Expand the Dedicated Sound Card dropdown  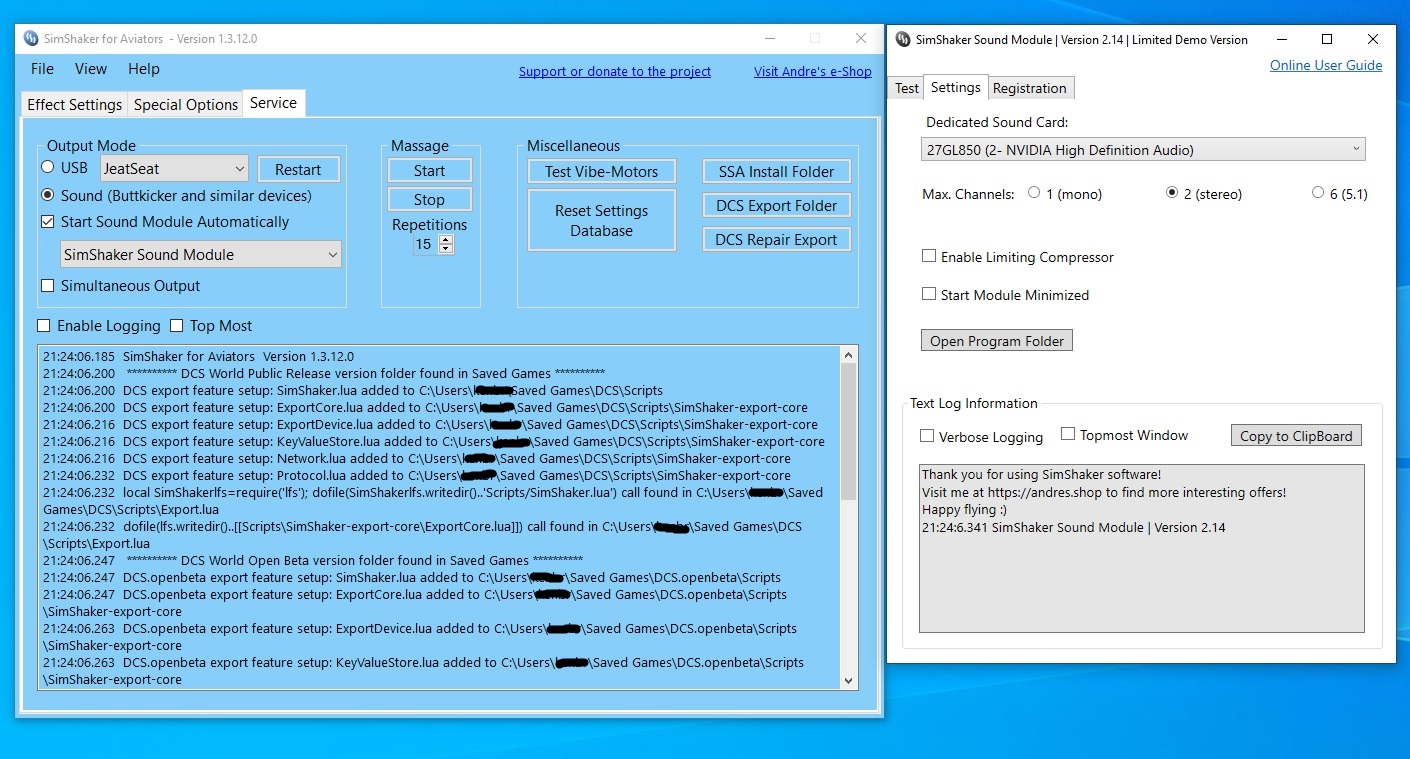pos(1142,150)
